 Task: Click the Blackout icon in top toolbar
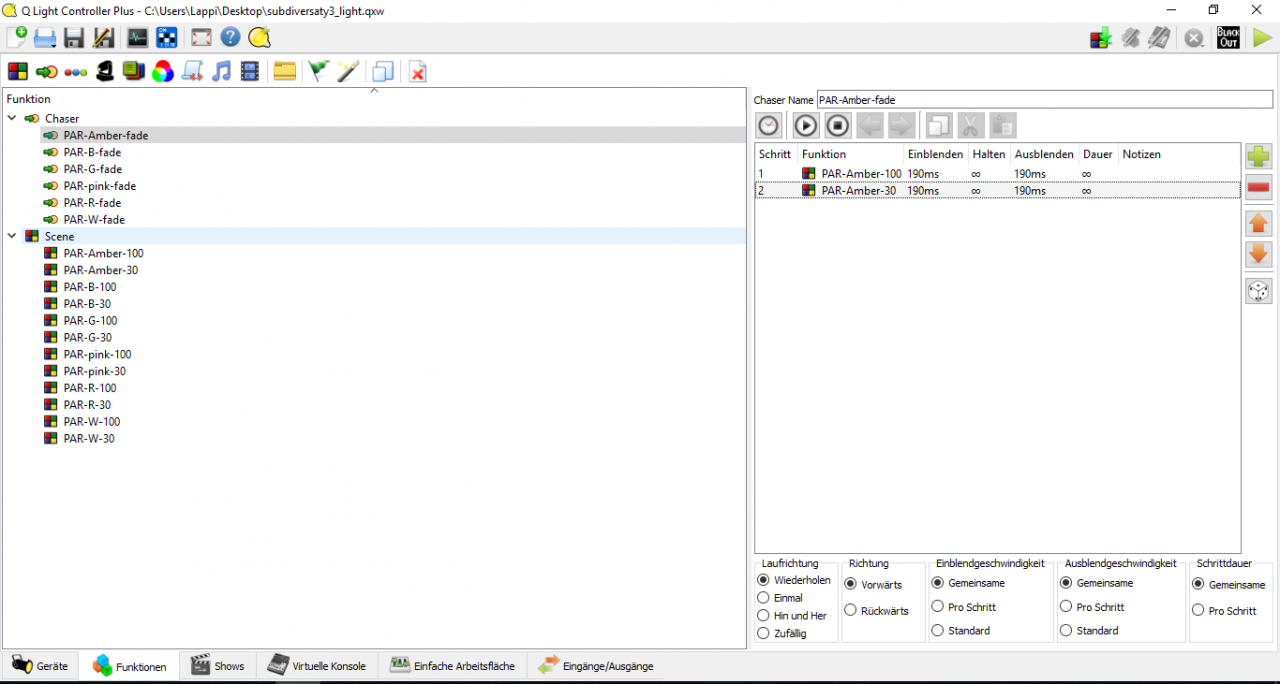[x=1228, y=38]
